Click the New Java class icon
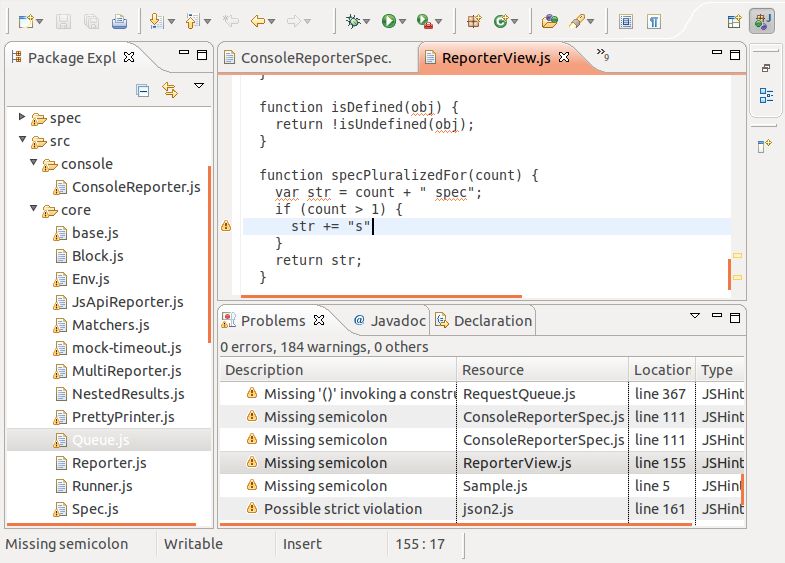The height and width of the screenshot is (563, 785). pos(501,21)
